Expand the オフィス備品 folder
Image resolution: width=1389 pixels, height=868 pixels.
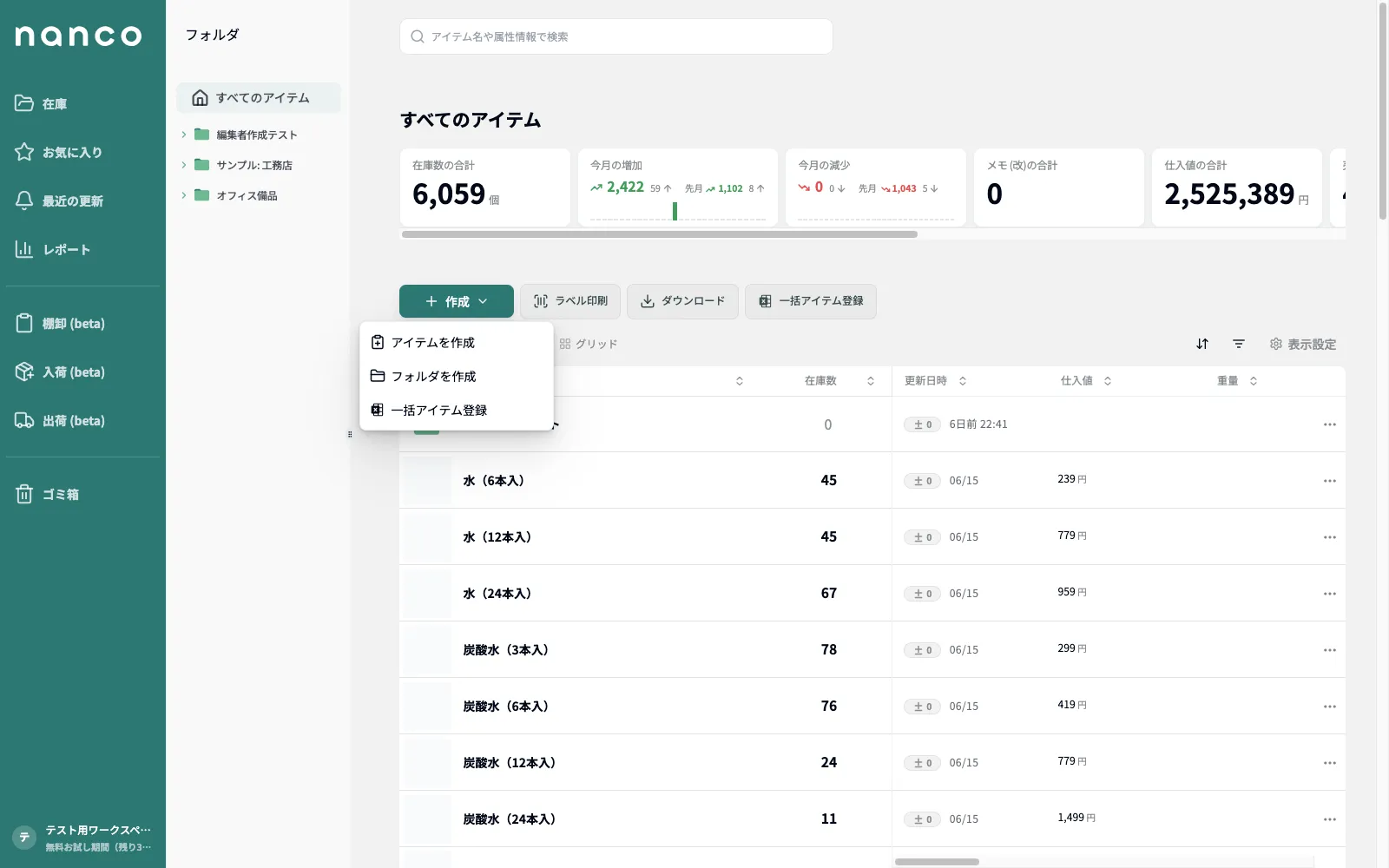click(184, 195)
